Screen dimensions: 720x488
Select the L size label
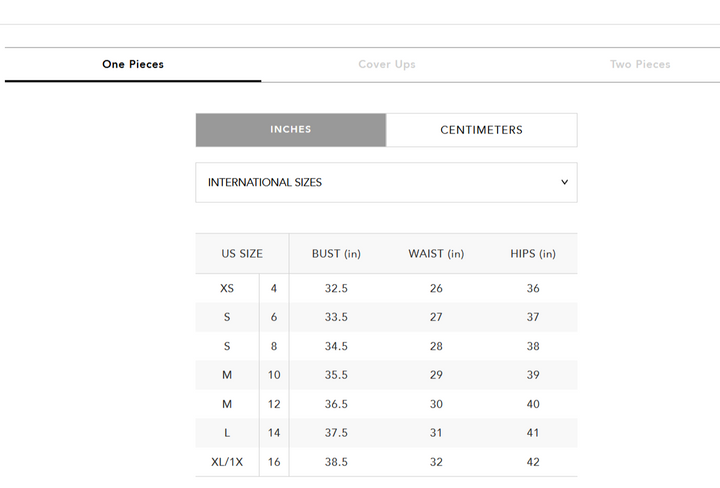pos(227,433)
